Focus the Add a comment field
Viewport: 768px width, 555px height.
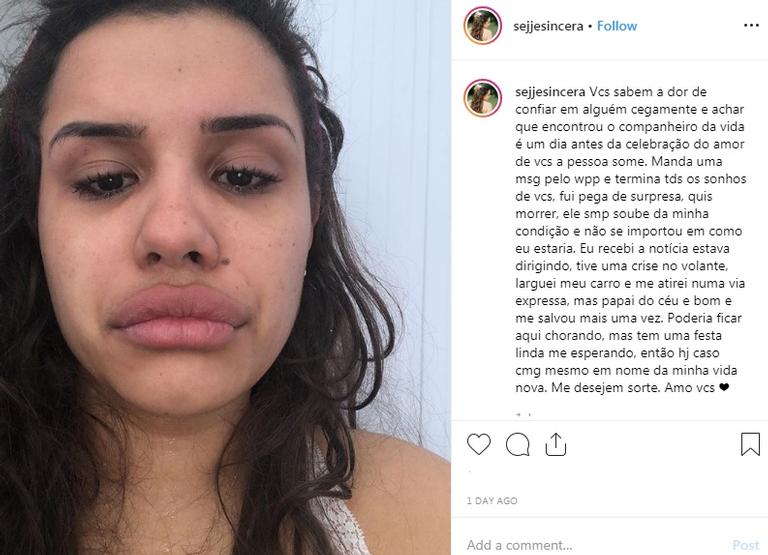[595, 545]
